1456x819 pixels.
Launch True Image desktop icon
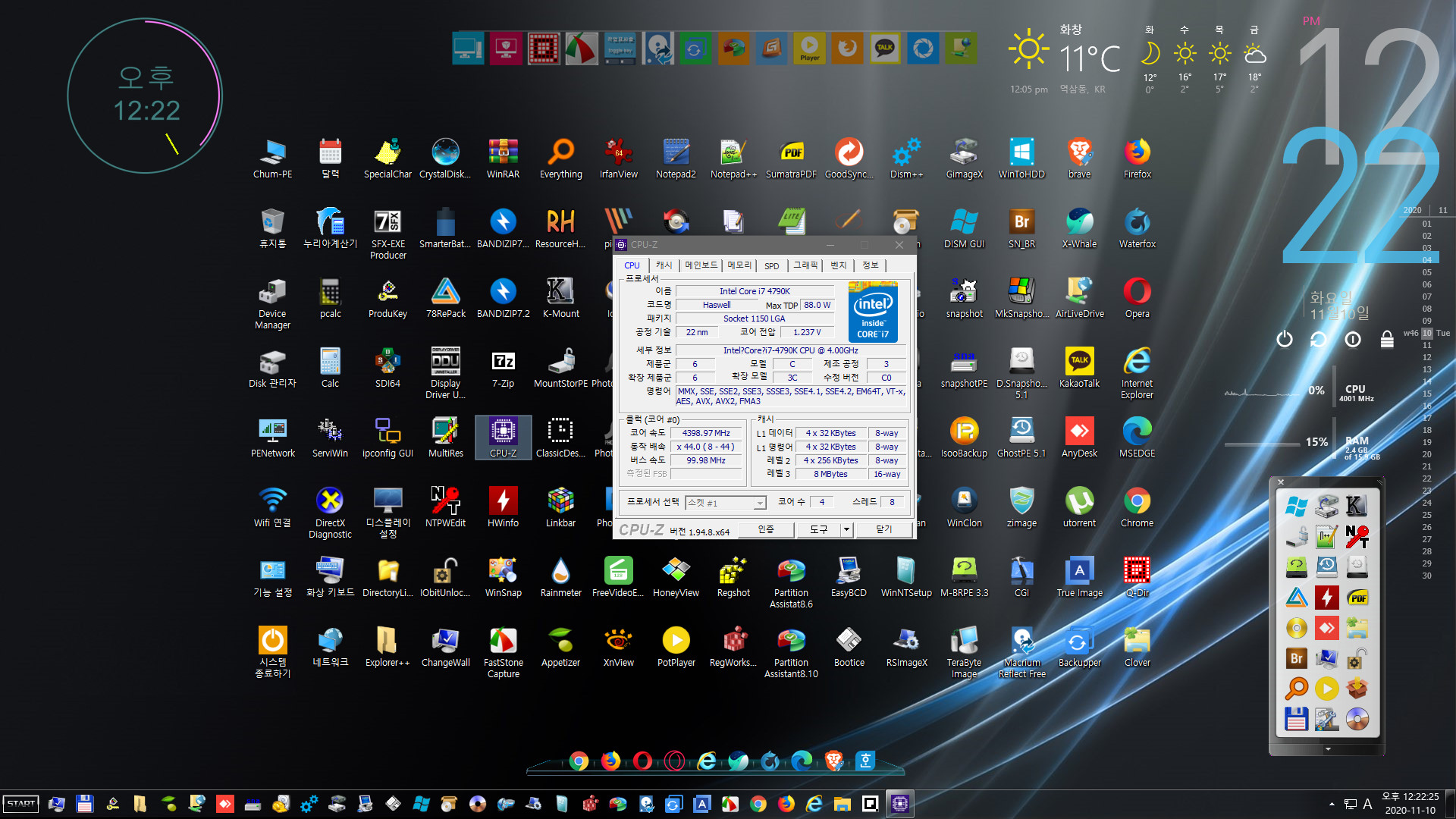click(1080, 576)
